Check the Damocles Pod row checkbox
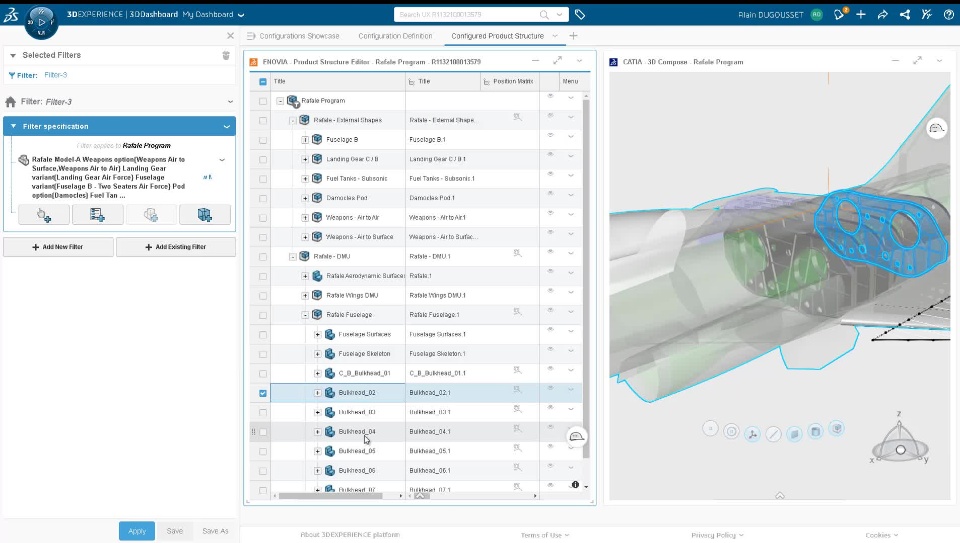The width and height of the screenshot is (960, 543). pyautogui.click(x=263, y=198)
